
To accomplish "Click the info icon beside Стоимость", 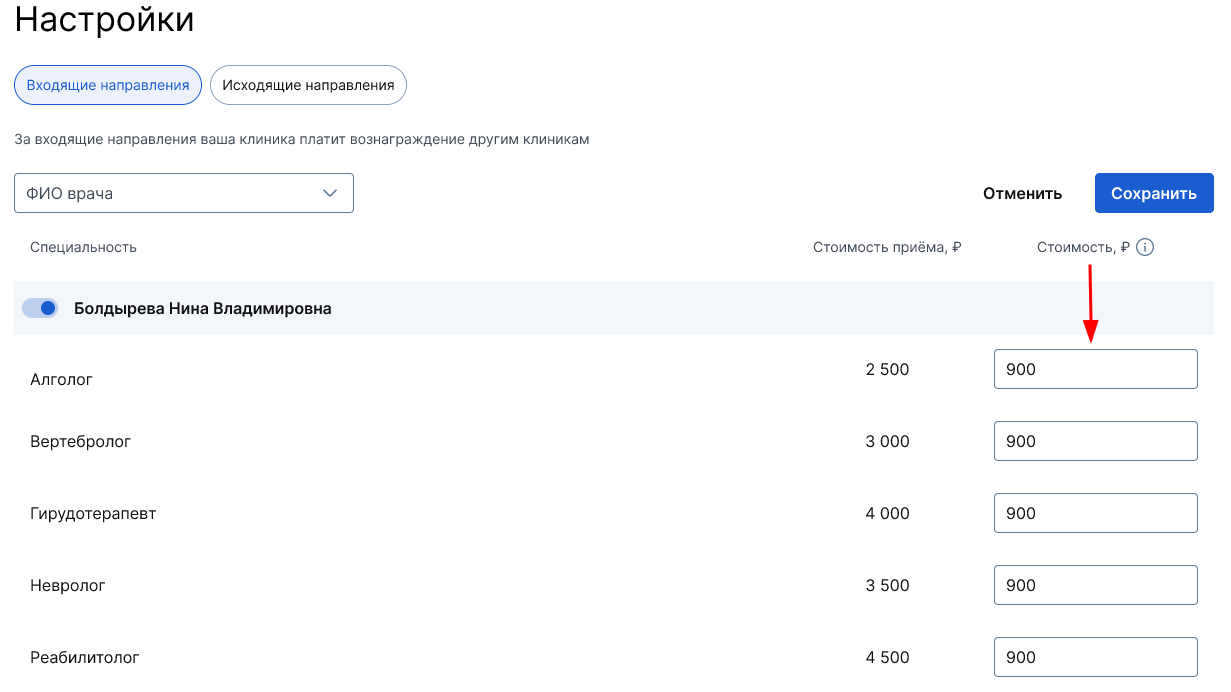I will [1145, 247].
